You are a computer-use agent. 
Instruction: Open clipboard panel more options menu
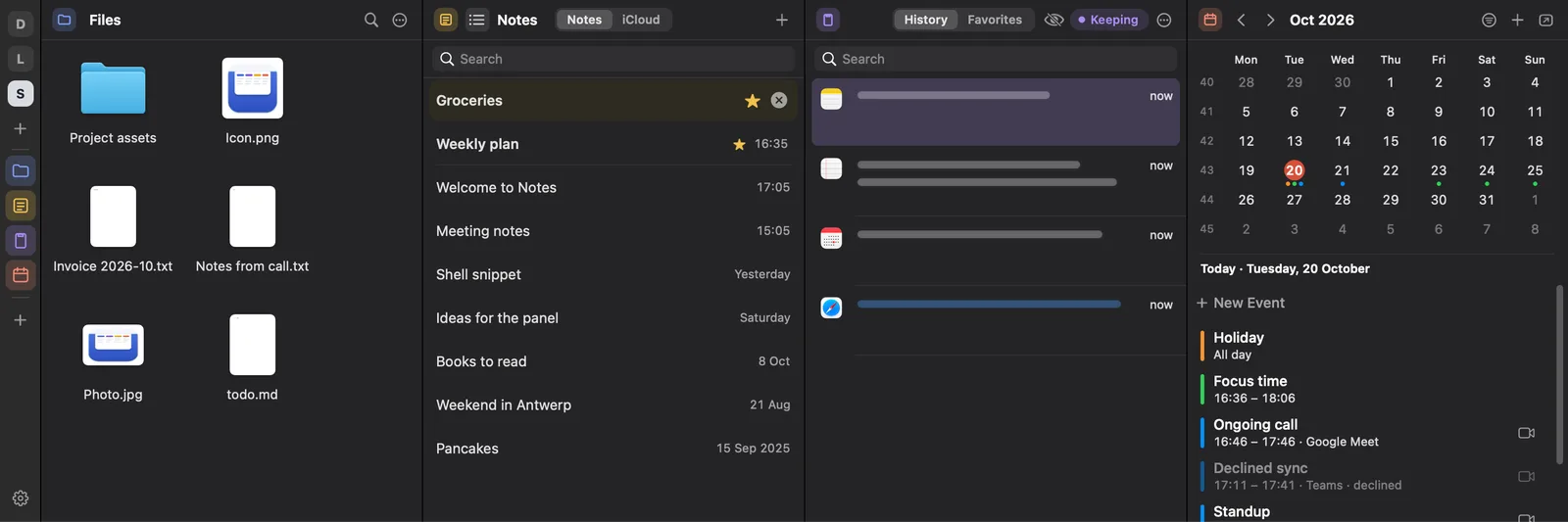pyautogui.click(x=1164, y=20)
